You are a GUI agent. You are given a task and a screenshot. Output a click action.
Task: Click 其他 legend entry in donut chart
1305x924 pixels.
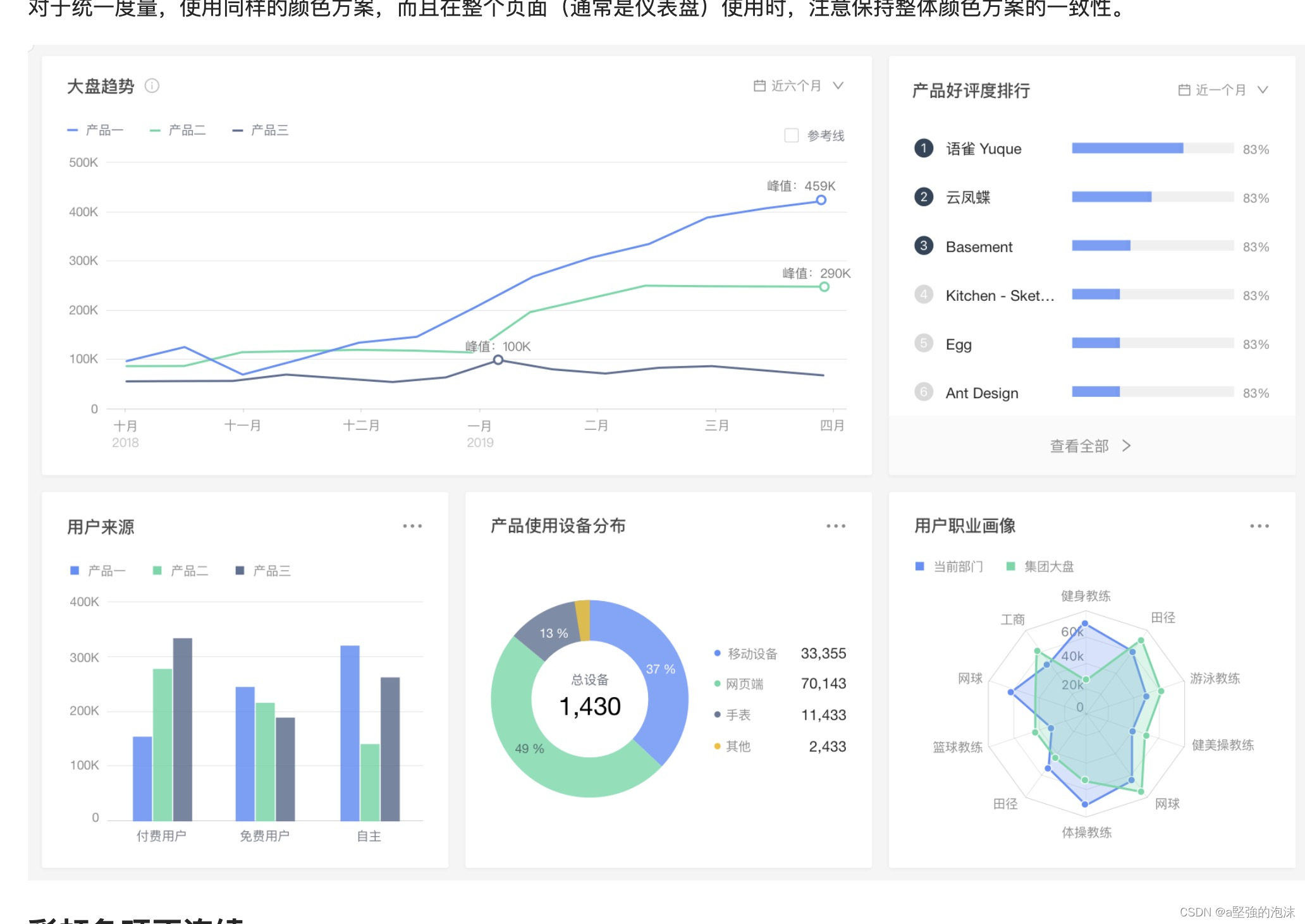point(732,746)
